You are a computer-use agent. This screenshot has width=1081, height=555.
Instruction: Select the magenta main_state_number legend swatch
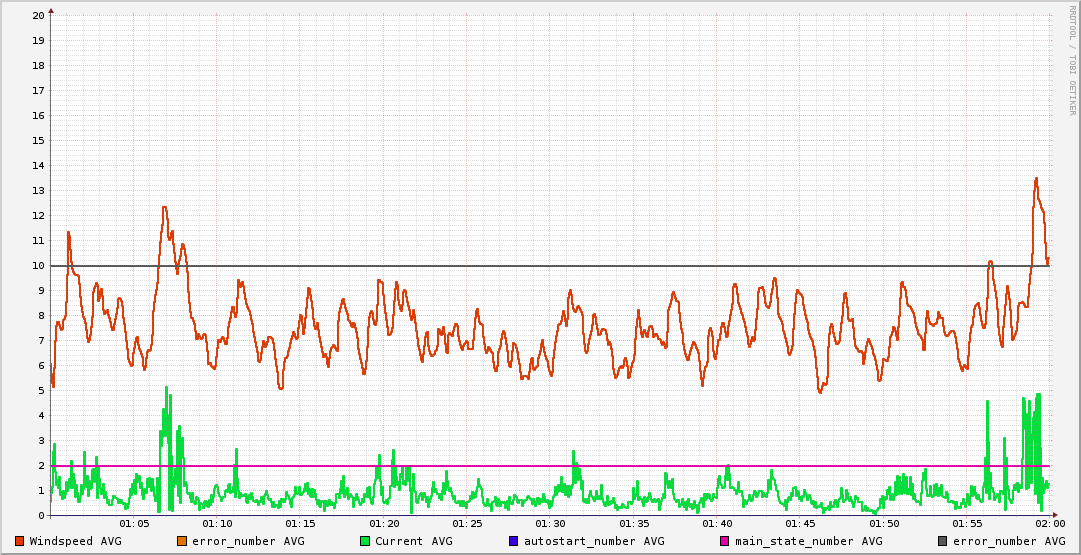coord(725,541)
